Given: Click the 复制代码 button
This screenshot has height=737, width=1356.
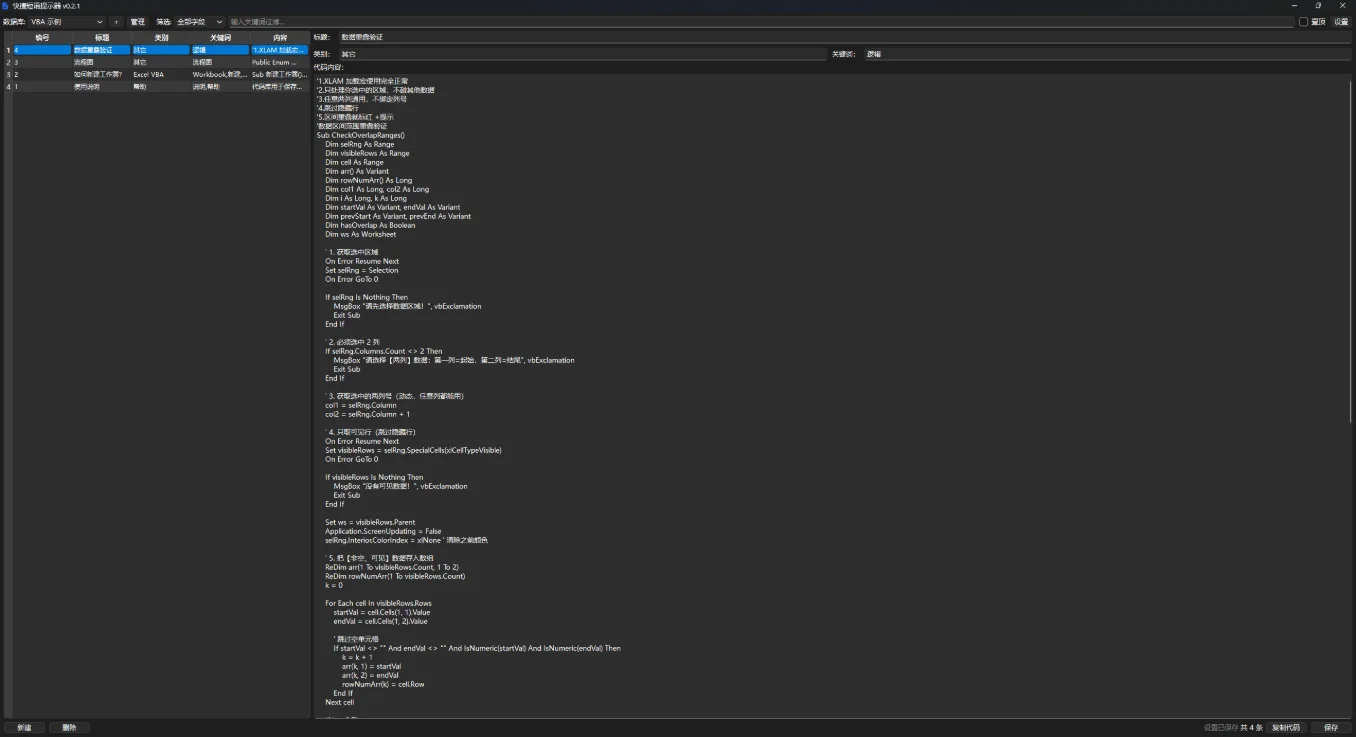Looking at the screenshot, I should pos(1286,727).
